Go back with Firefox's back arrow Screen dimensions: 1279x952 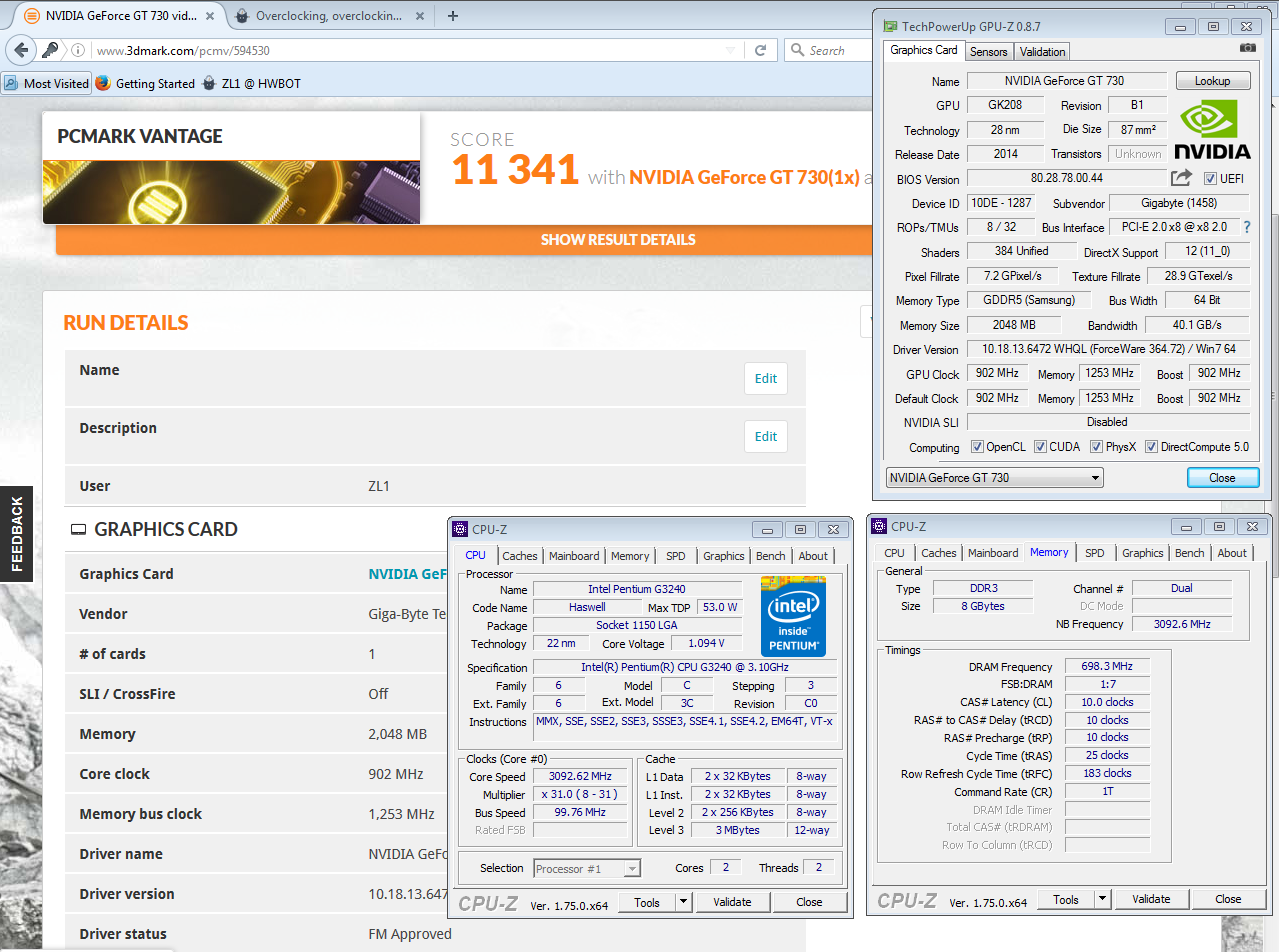coord(19,50)
